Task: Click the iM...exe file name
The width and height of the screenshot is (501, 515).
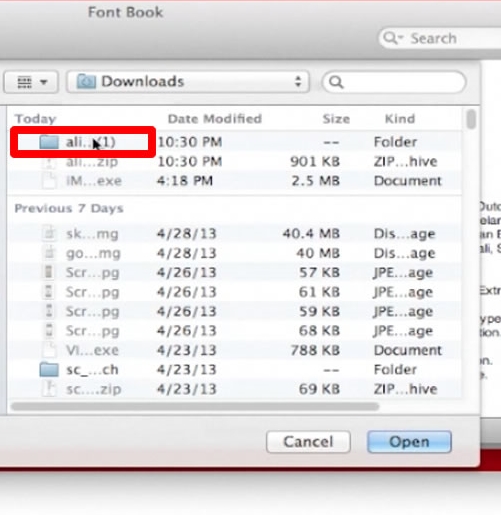Action: pyautogui.click(x=94, y=181)
